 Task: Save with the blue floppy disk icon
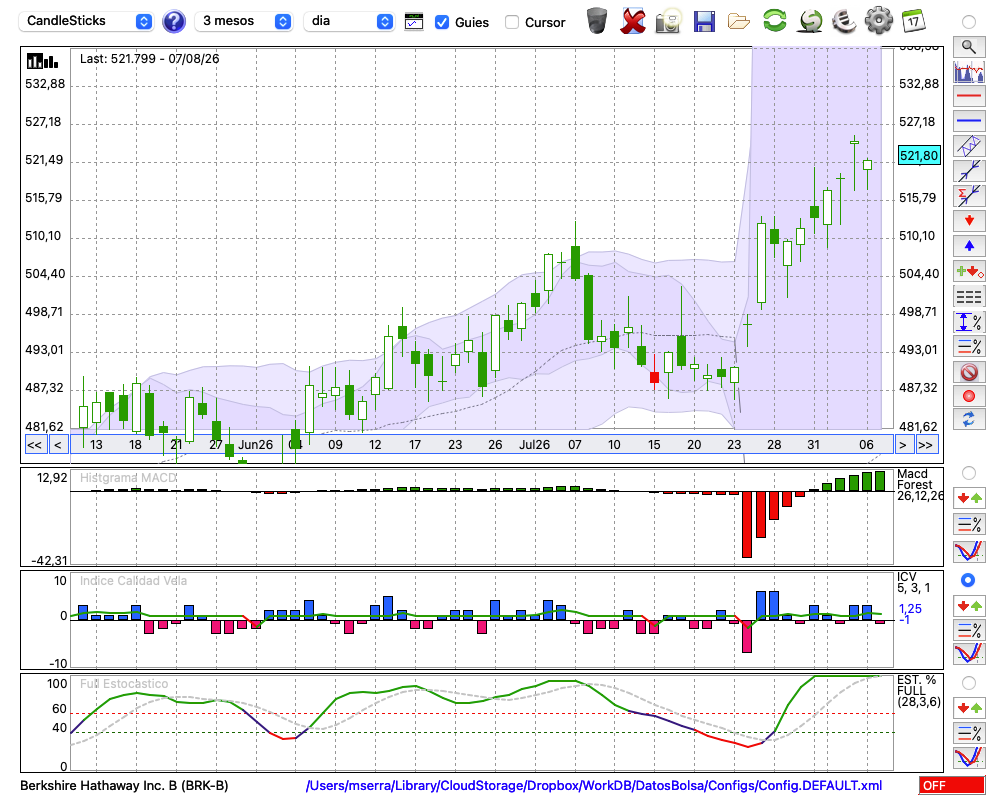[x=704, y=21]
